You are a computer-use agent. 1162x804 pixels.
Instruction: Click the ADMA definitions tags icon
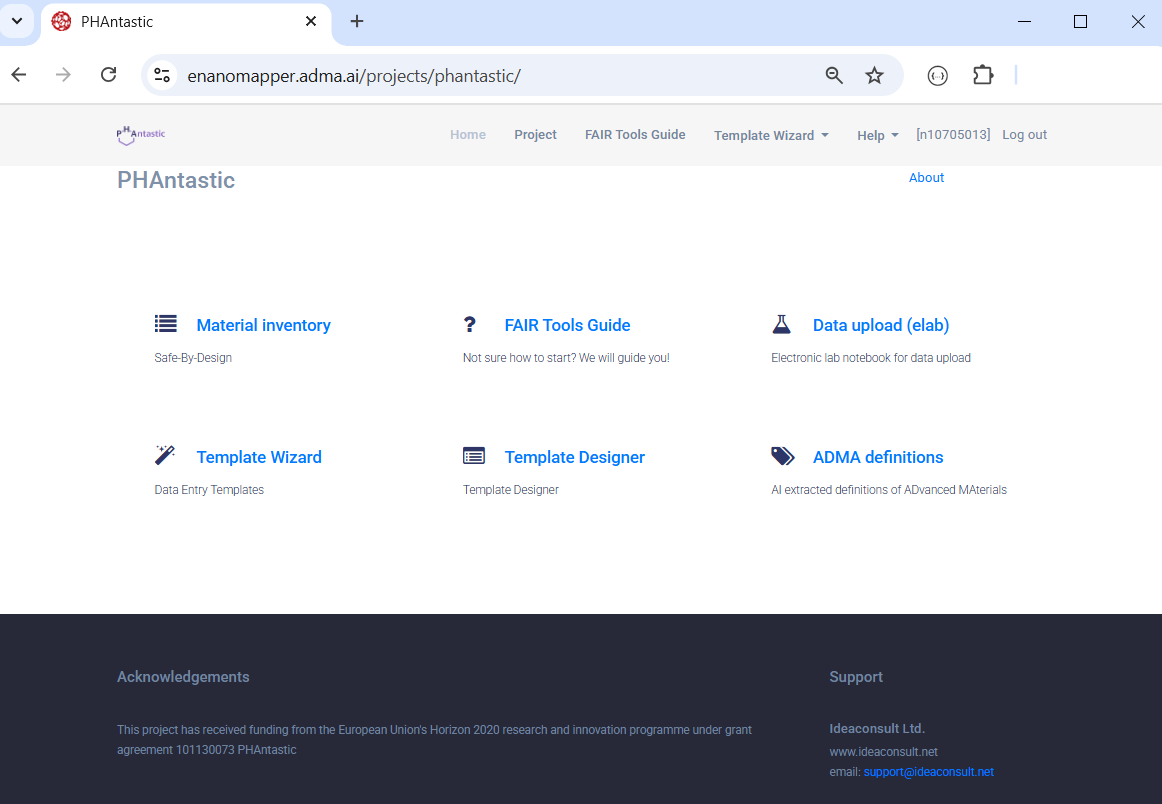(783, 456)
